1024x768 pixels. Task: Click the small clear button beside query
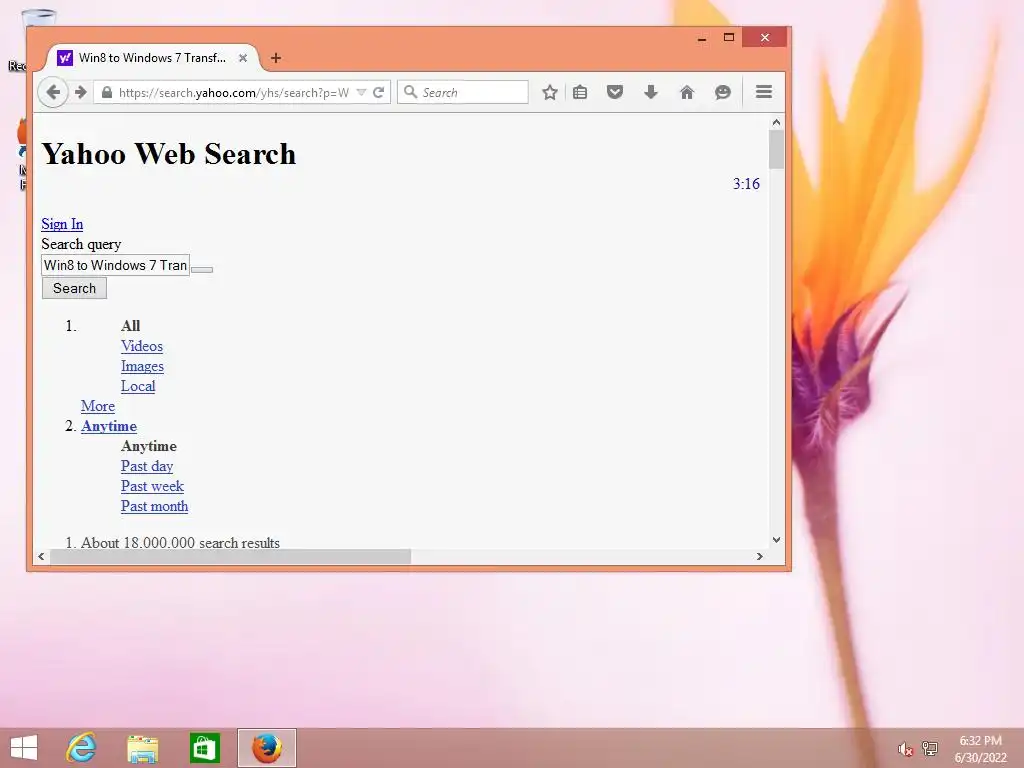202,270
